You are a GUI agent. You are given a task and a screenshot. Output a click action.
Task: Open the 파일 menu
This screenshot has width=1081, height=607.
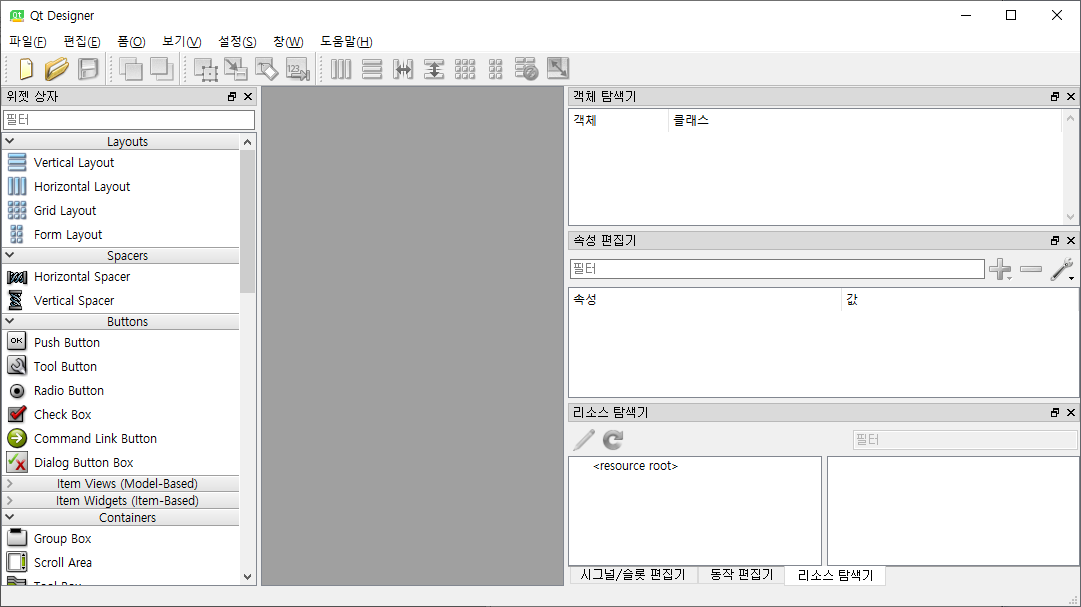(28, 42)
